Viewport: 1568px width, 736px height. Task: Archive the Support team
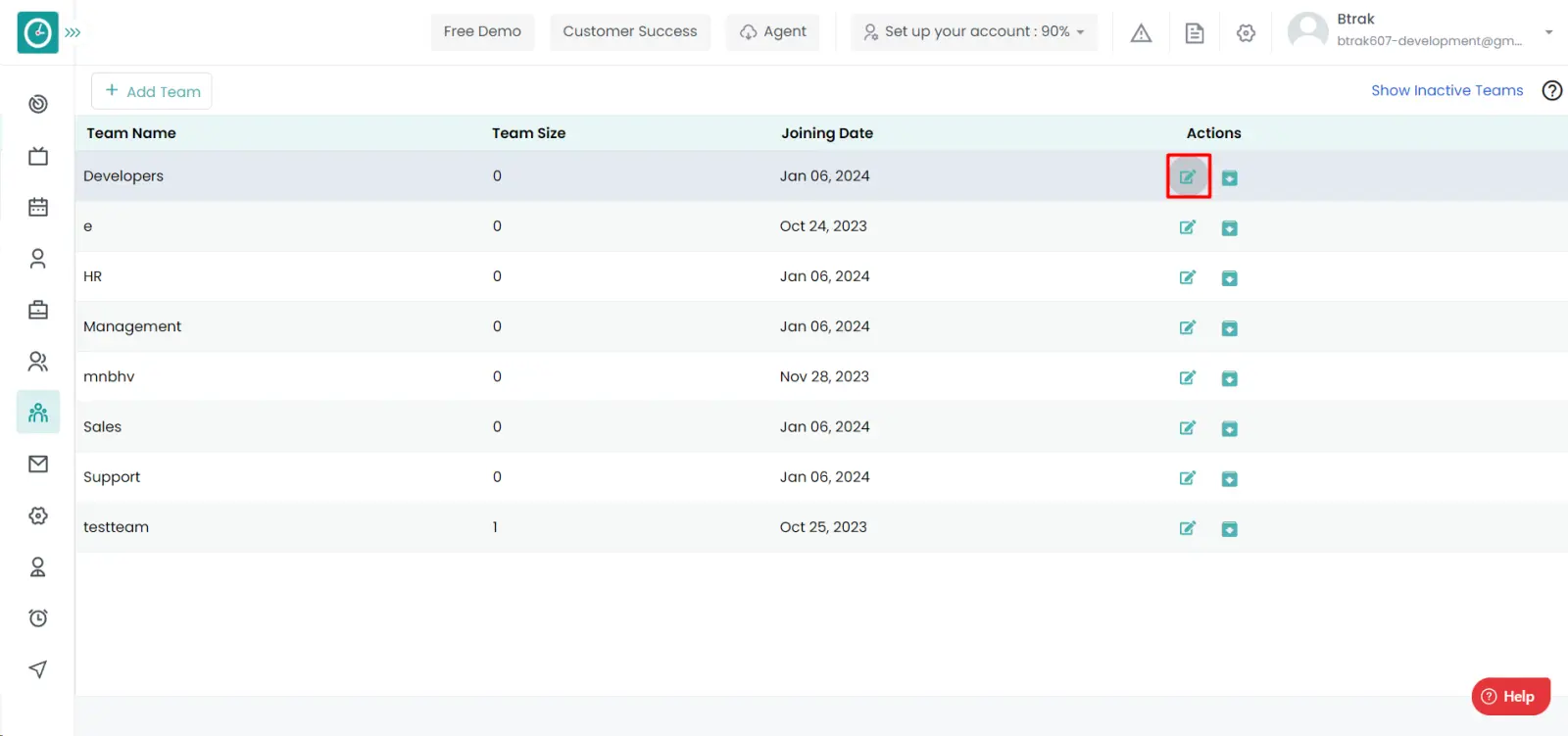[x=1230, y=479]
